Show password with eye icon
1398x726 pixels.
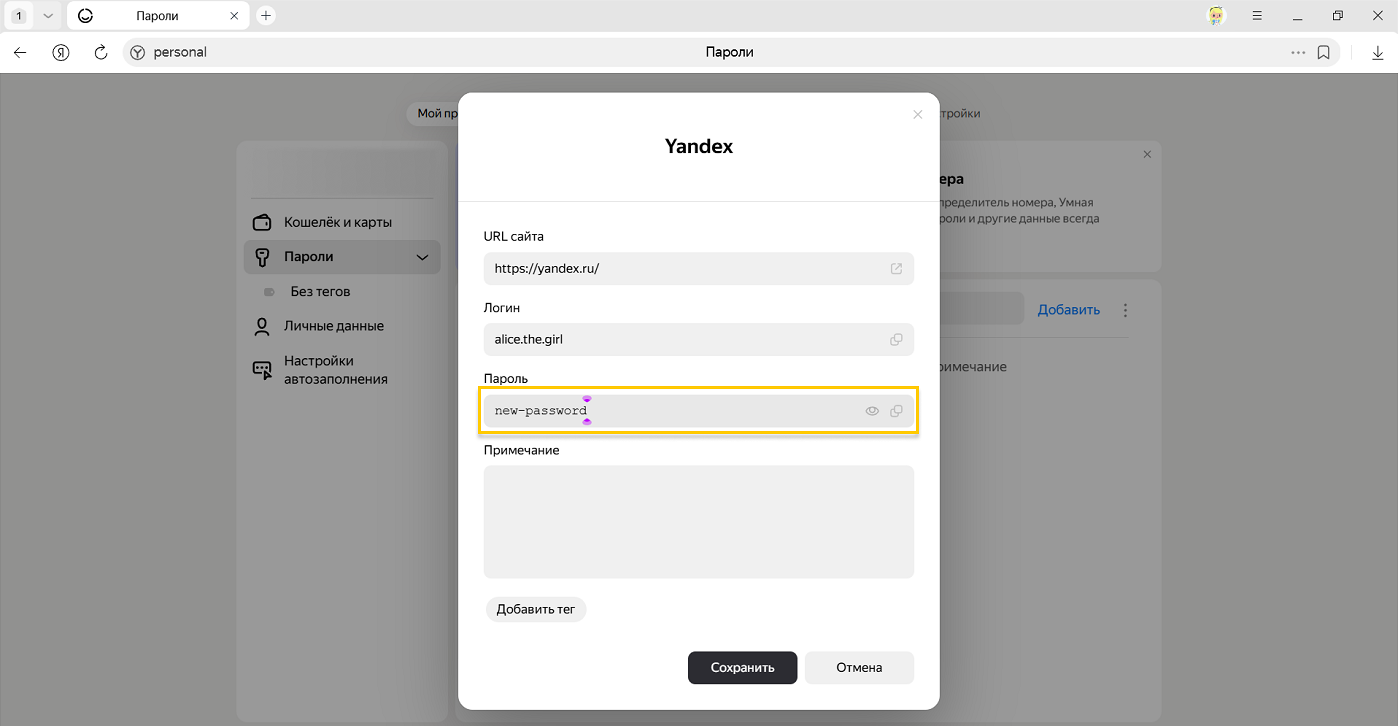coord(872,411)
